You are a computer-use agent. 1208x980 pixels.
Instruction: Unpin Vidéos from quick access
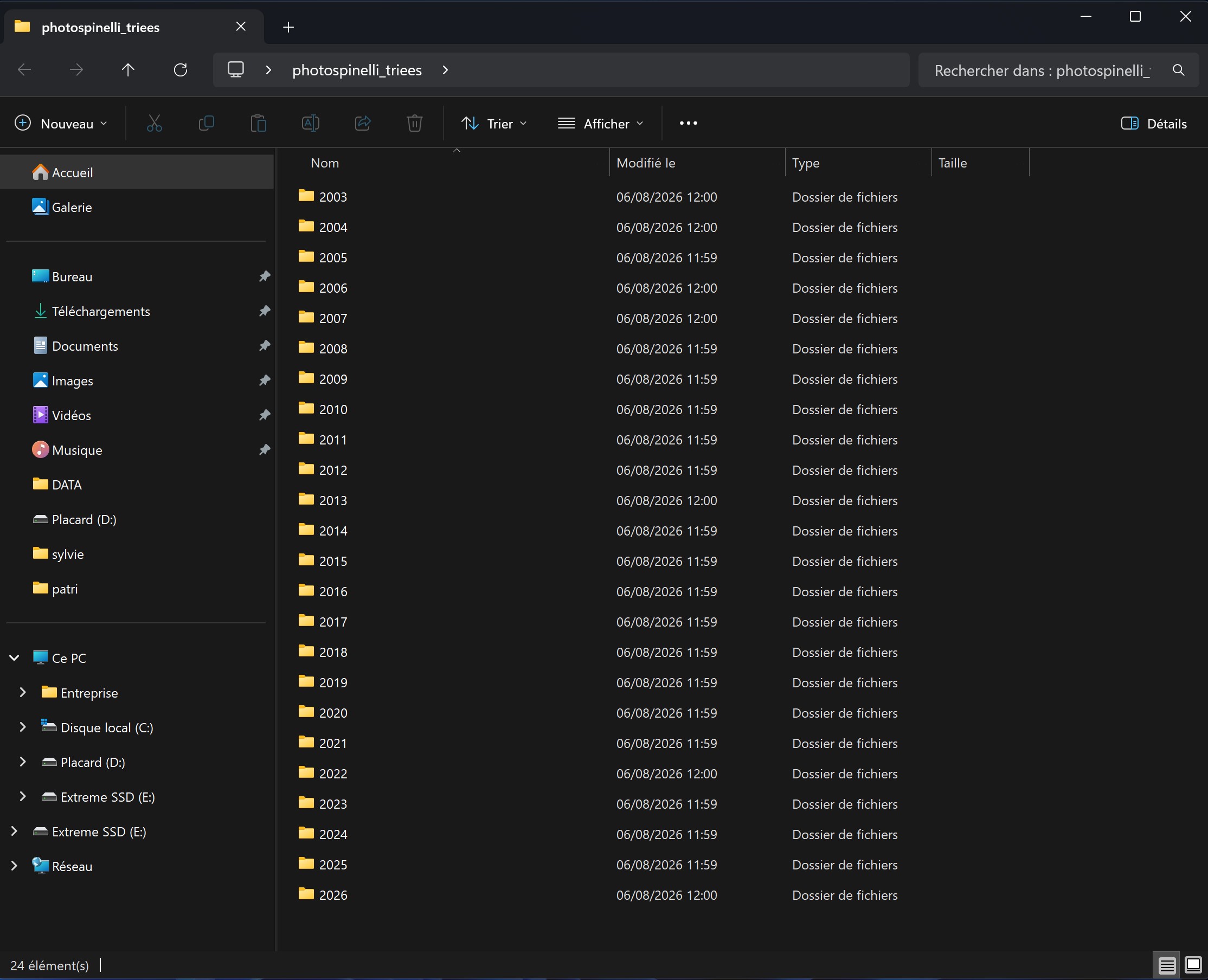click(264, 415)
